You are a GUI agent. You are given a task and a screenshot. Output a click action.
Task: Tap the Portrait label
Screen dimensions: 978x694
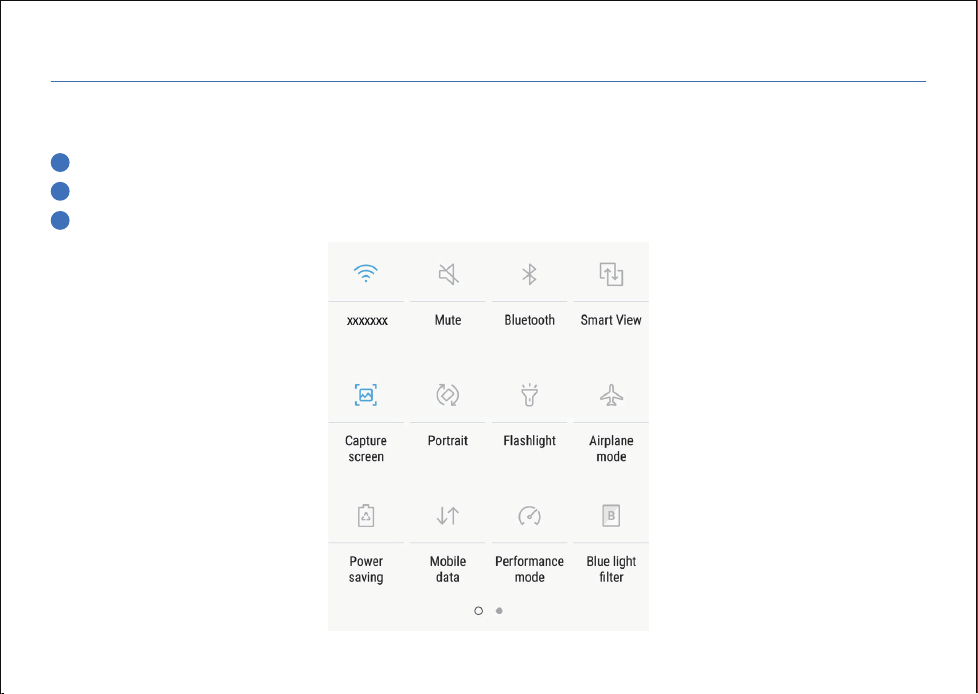[448, 441]
